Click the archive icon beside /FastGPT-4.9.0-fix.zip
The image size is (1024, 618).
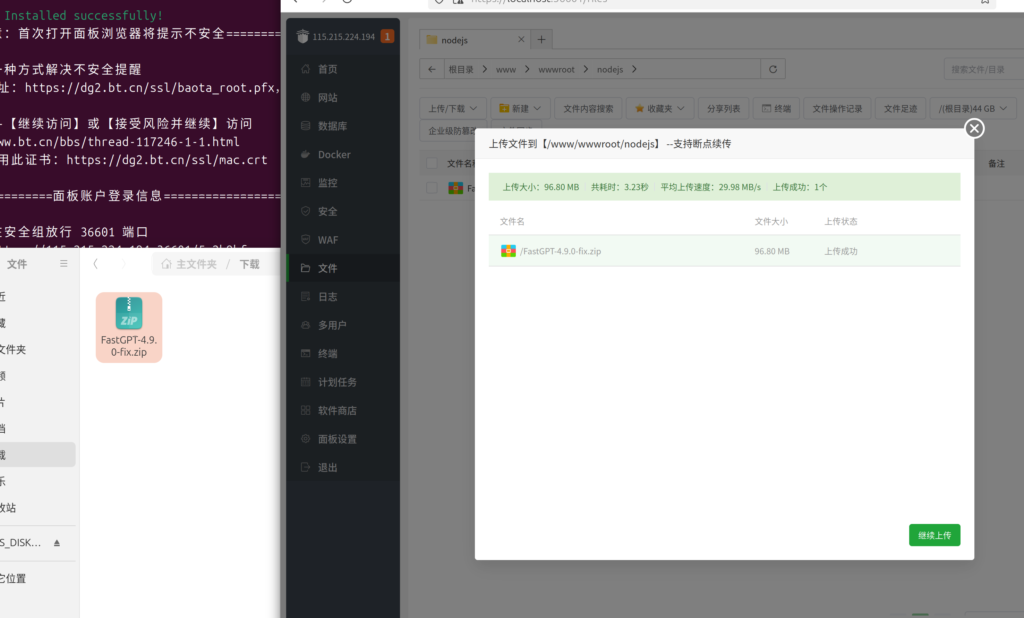tap(508, 251)
